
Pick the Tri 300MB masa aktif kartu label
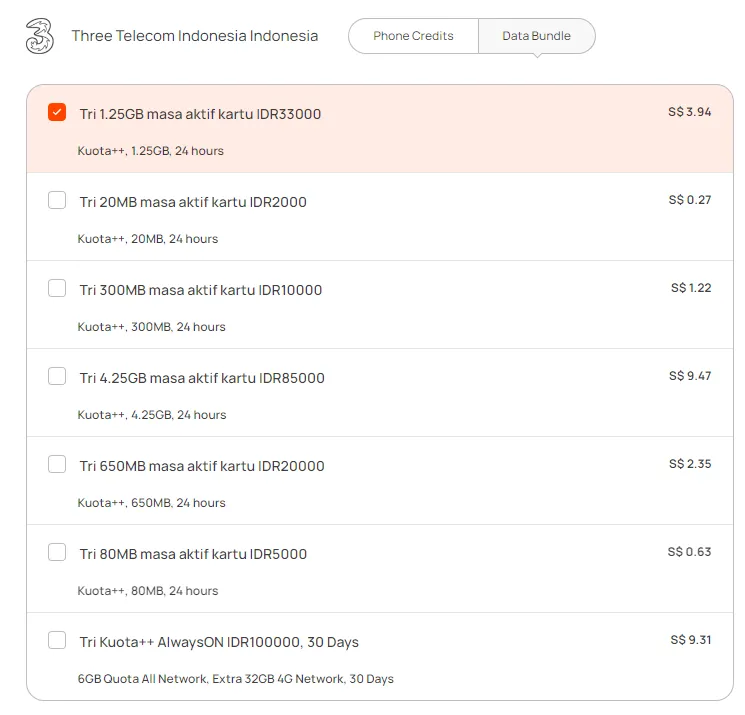pos(201,290)
